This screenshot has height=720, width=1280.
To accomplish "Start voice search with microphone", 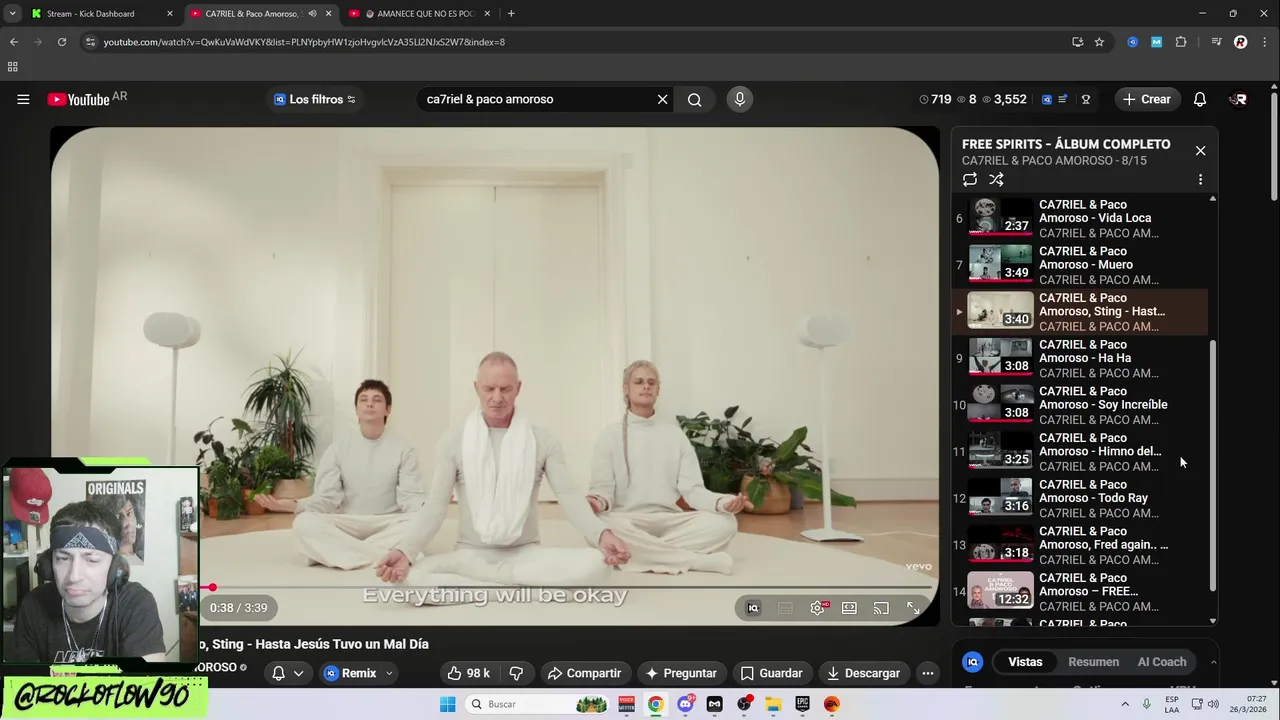I will pos(740,99).
